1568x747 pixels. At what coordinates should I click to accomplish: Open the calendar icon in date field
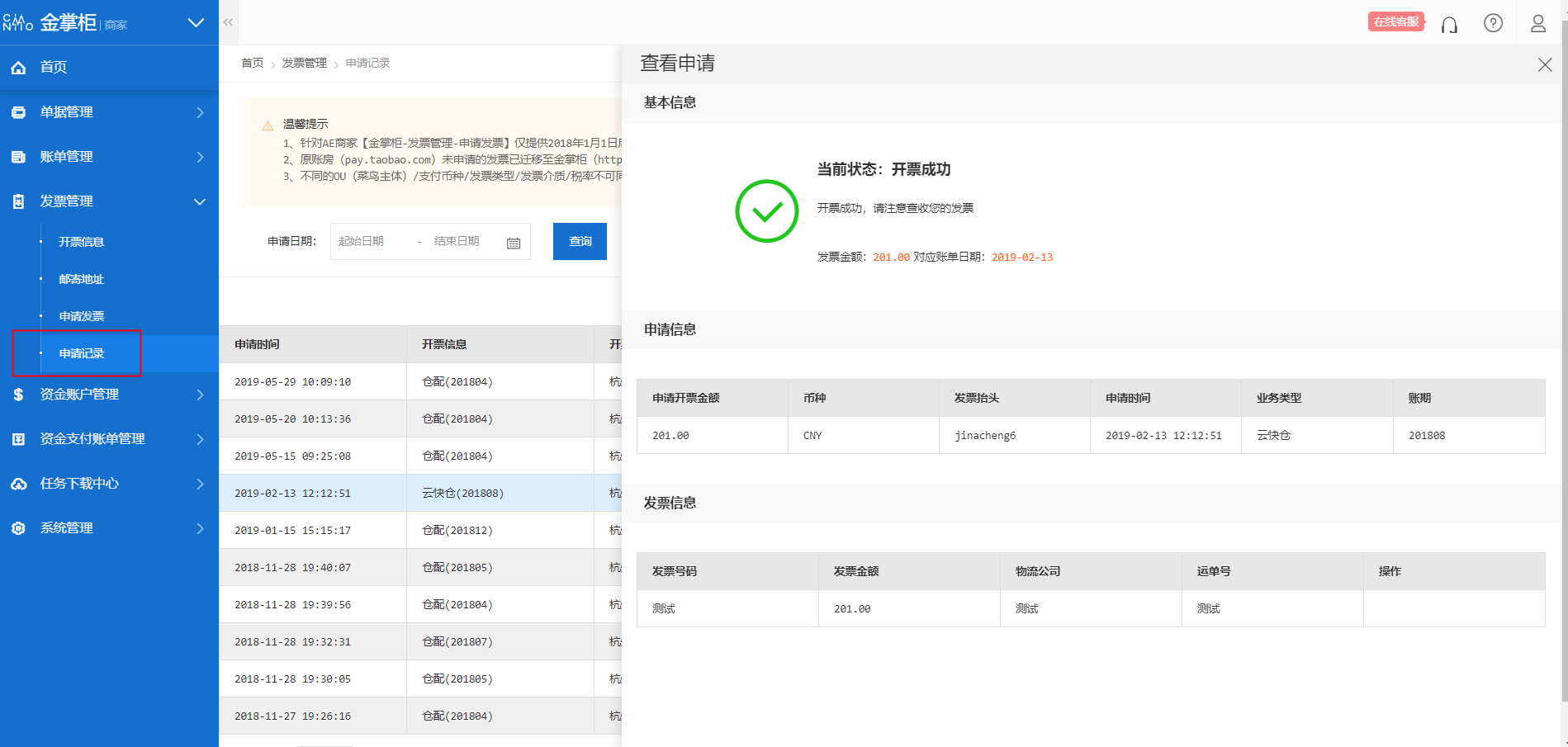click(514, 243)
